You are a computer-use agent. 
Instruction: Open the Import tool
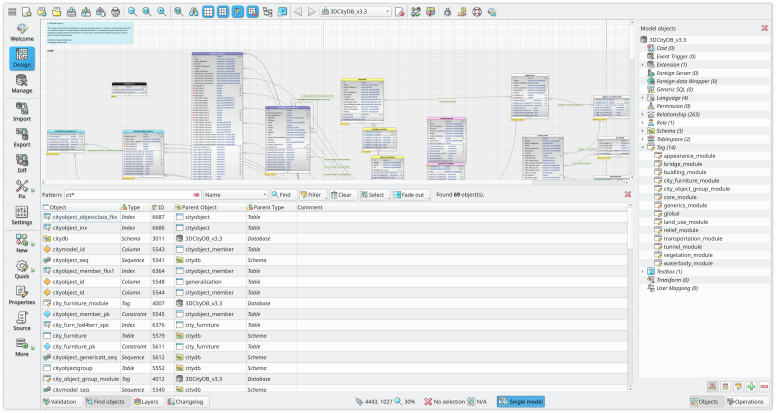tap(22, 112)
